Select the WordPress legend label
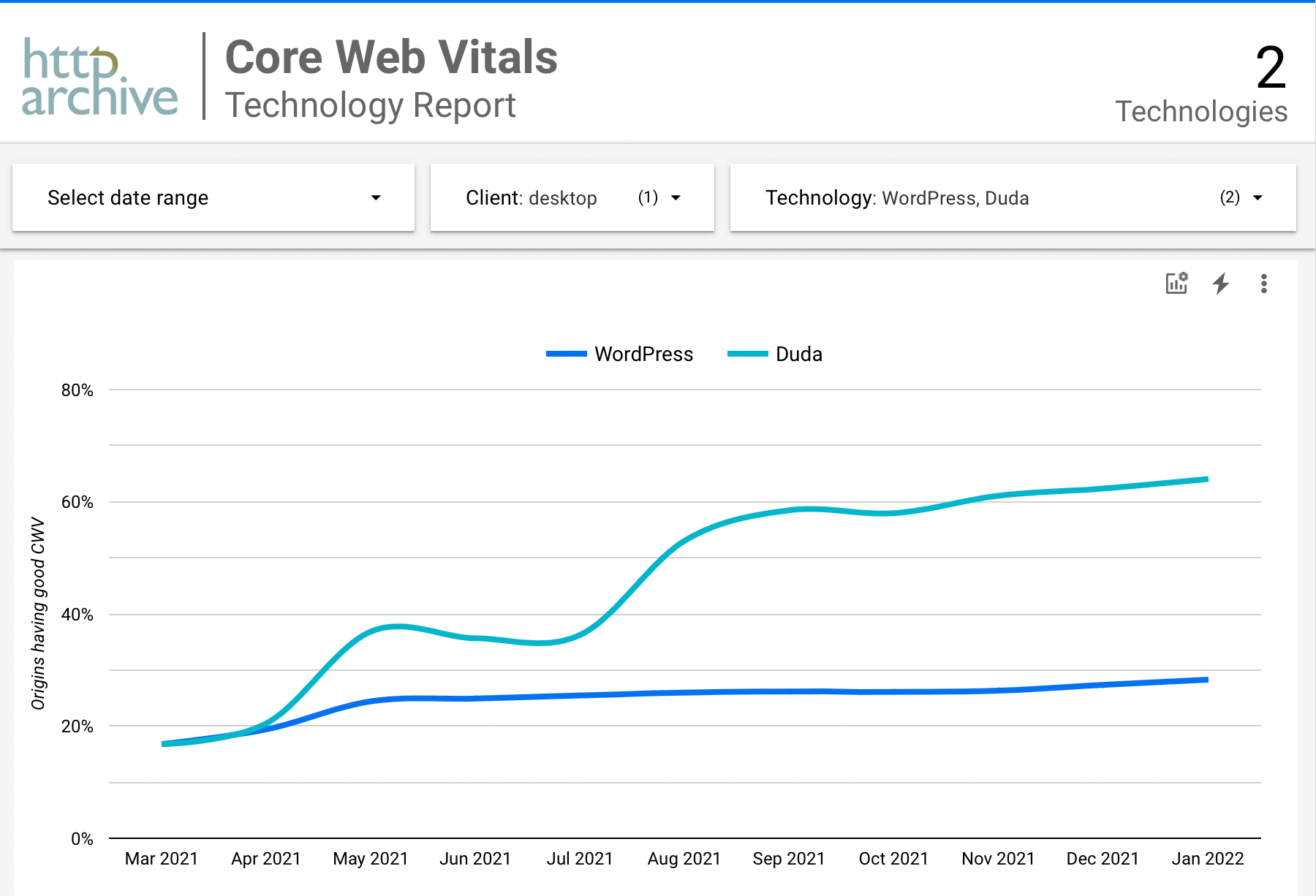Screen dimensions: 1316x896 tap(643, 354)
